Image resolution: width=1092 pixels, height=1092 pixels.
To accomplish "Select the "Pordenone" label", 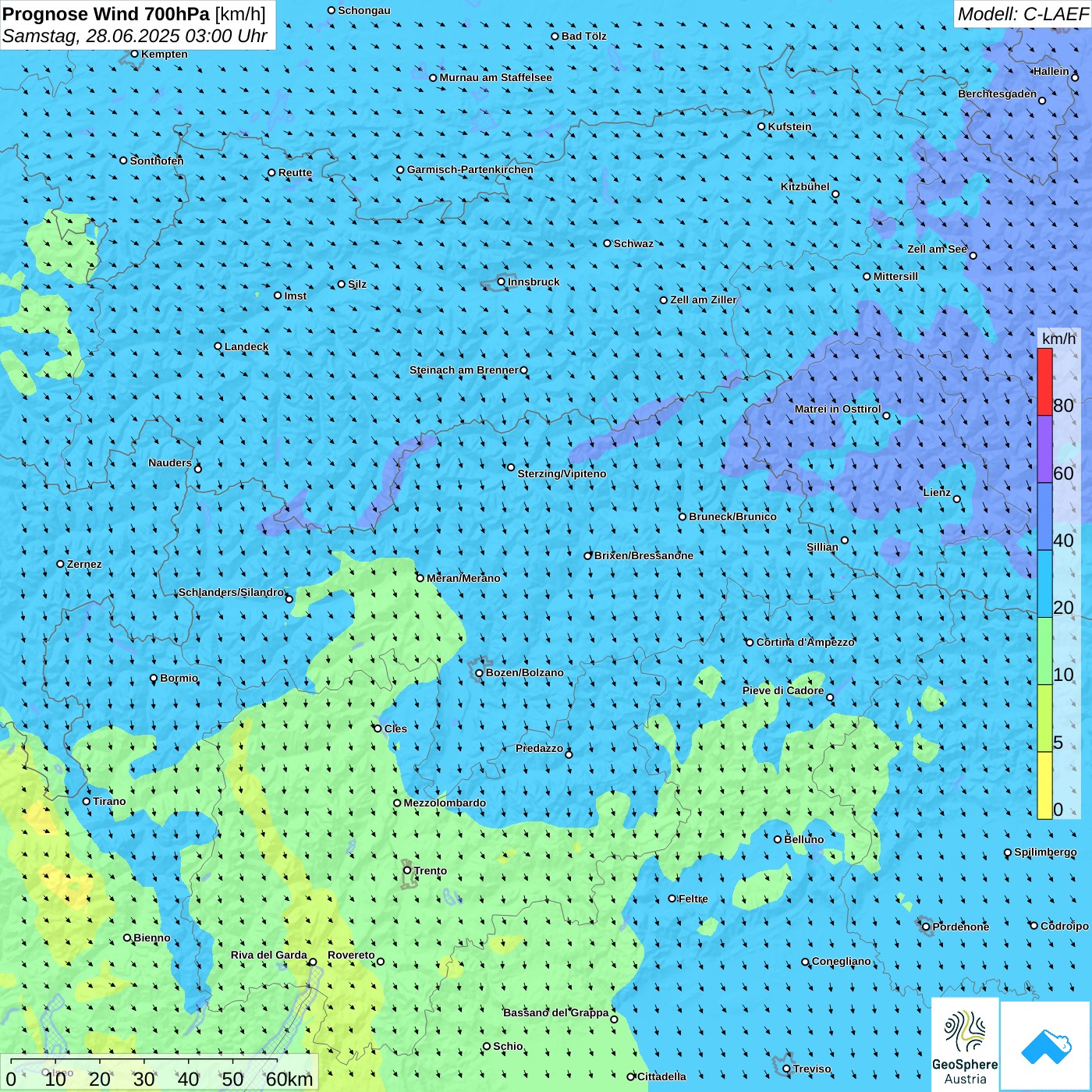I will [x=961, y=927].
